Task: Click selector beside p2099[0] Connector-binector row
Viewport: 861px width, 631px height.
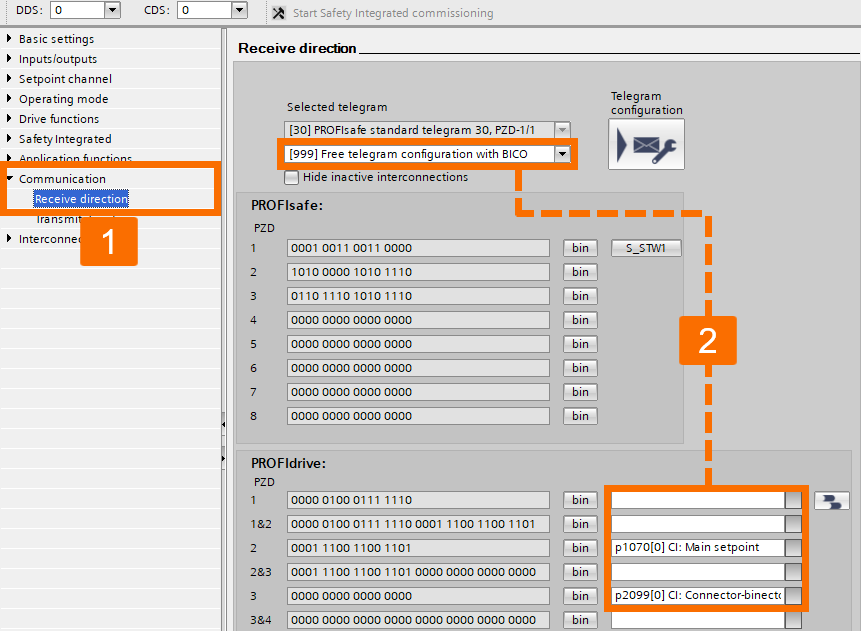Action: pyautogui.click(x=793, y=595)
